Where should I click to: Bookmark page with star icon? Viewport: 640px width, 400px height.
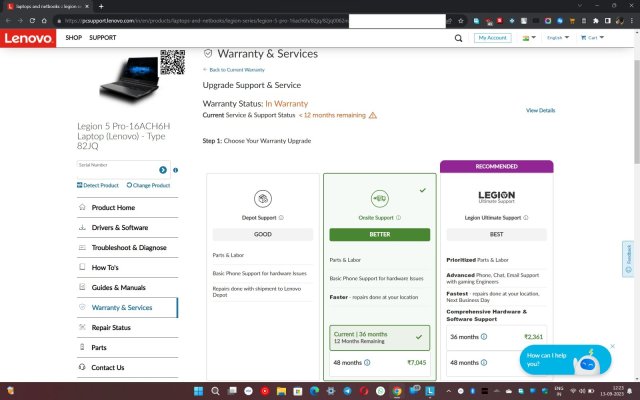tap(461, 20)
